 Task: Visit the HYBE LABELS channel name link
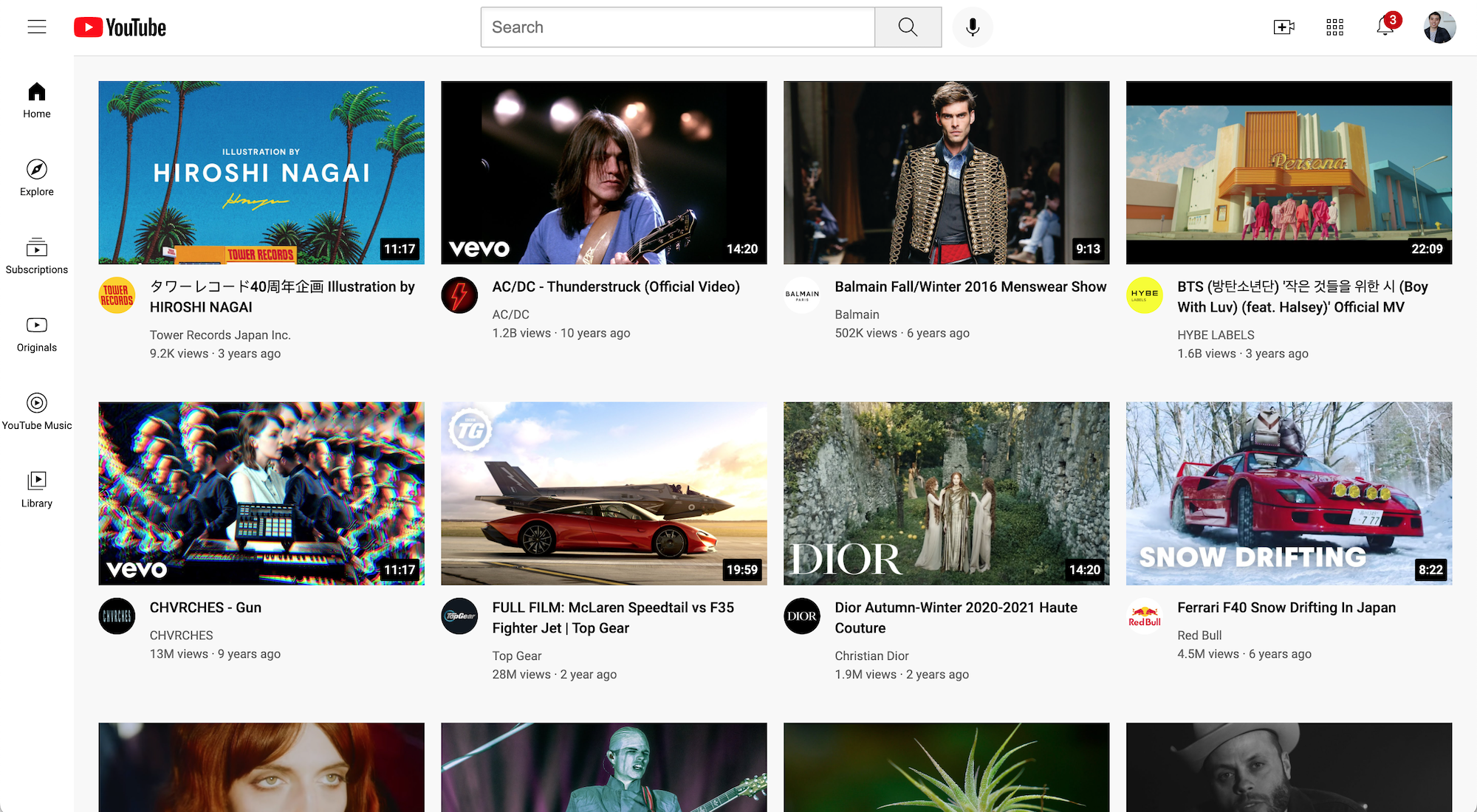(1216, 335)
